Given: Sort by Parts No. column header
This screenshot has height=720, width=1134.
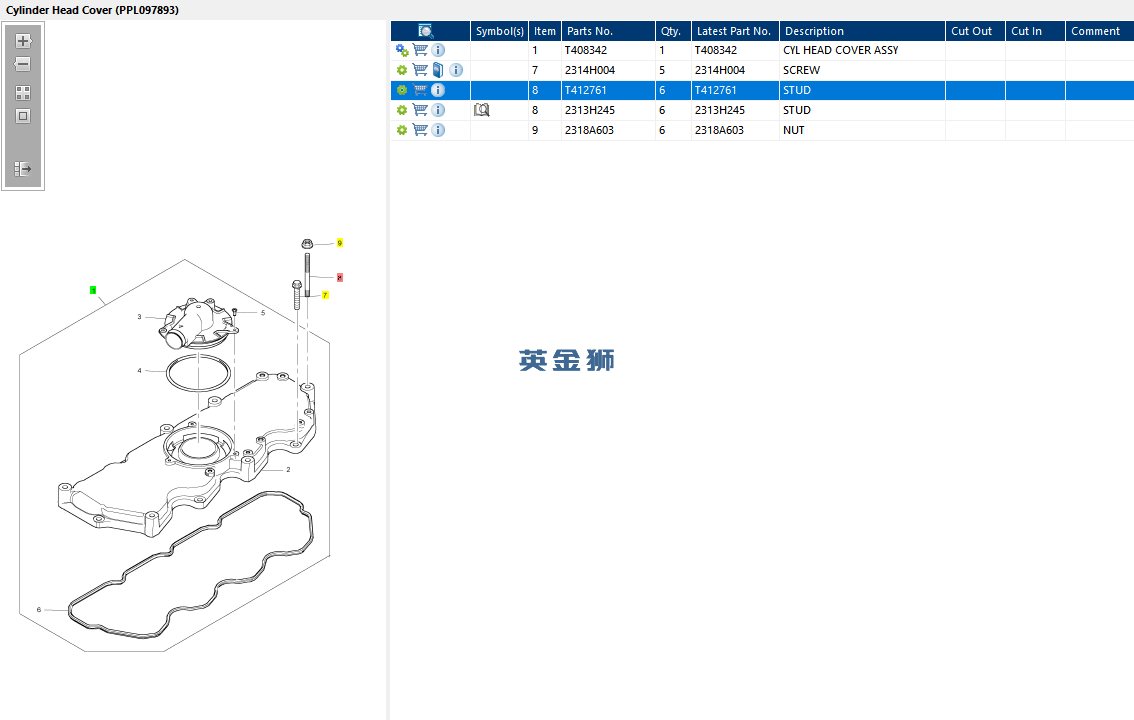Looking at the screenshot, I should tap(608, 31).
